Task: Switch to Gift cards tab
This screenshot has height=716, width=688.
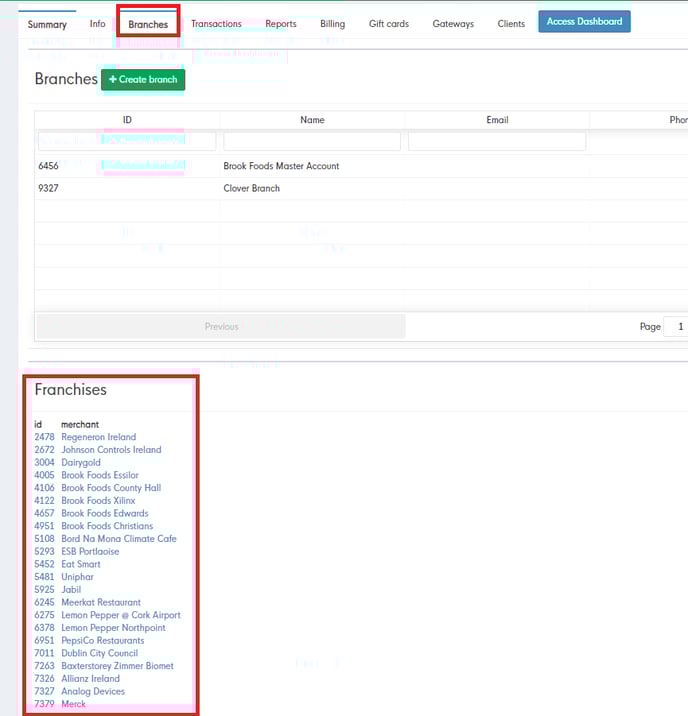Action: (388, 24)
